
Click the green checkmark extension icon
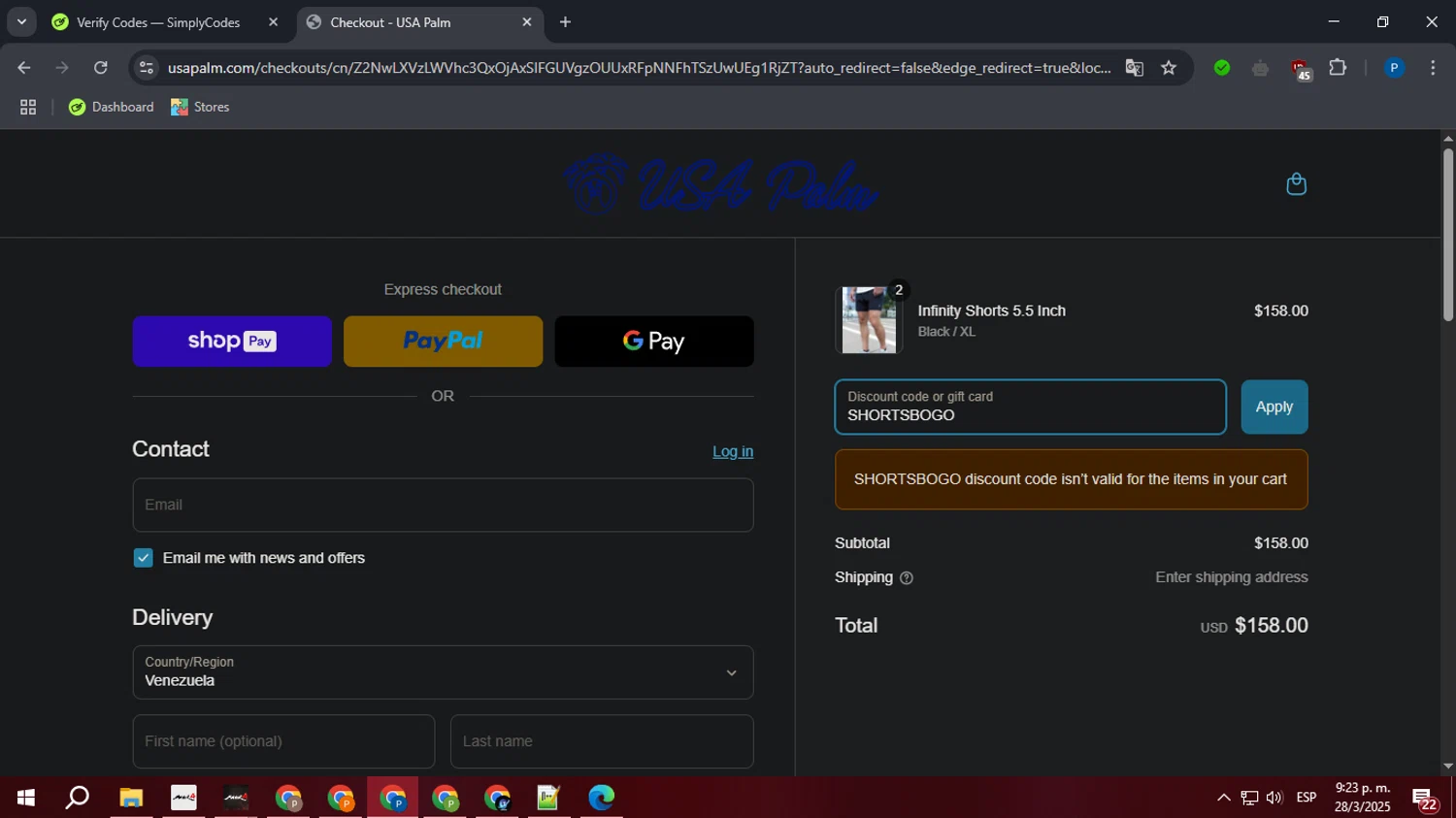[1222, 68]
